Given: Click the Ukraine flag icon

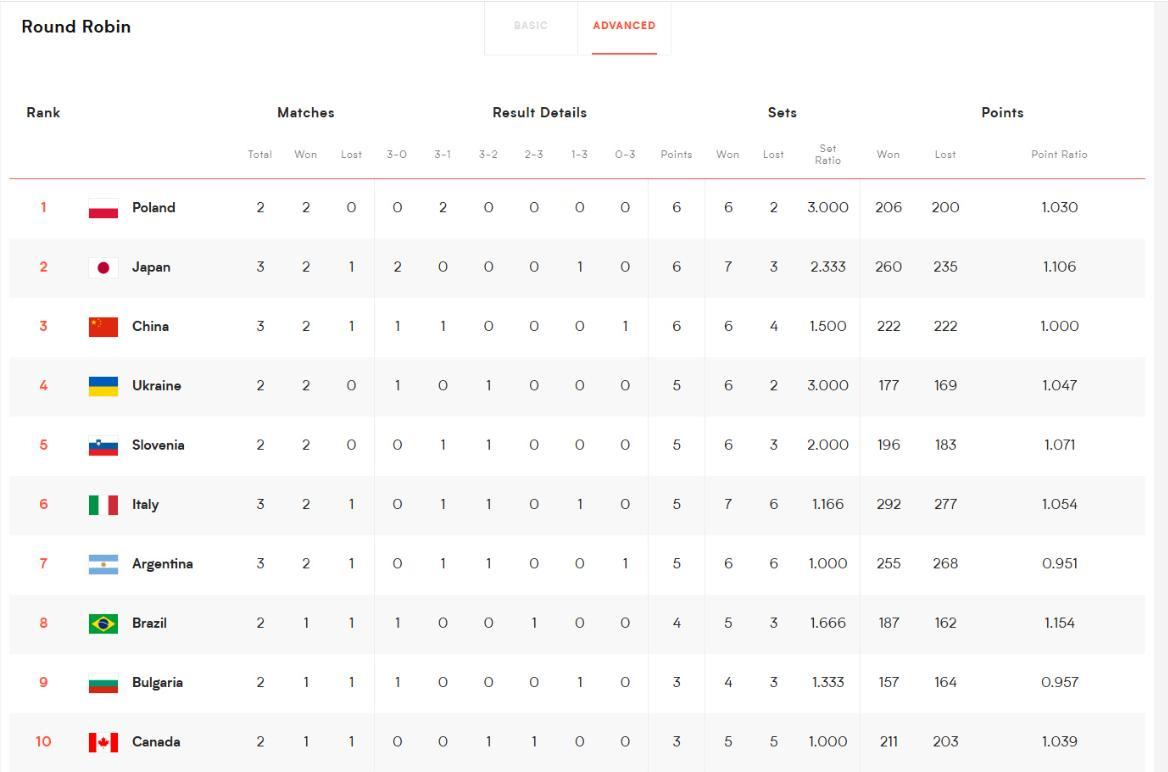Looking at the screenshot, I should 104,386.
